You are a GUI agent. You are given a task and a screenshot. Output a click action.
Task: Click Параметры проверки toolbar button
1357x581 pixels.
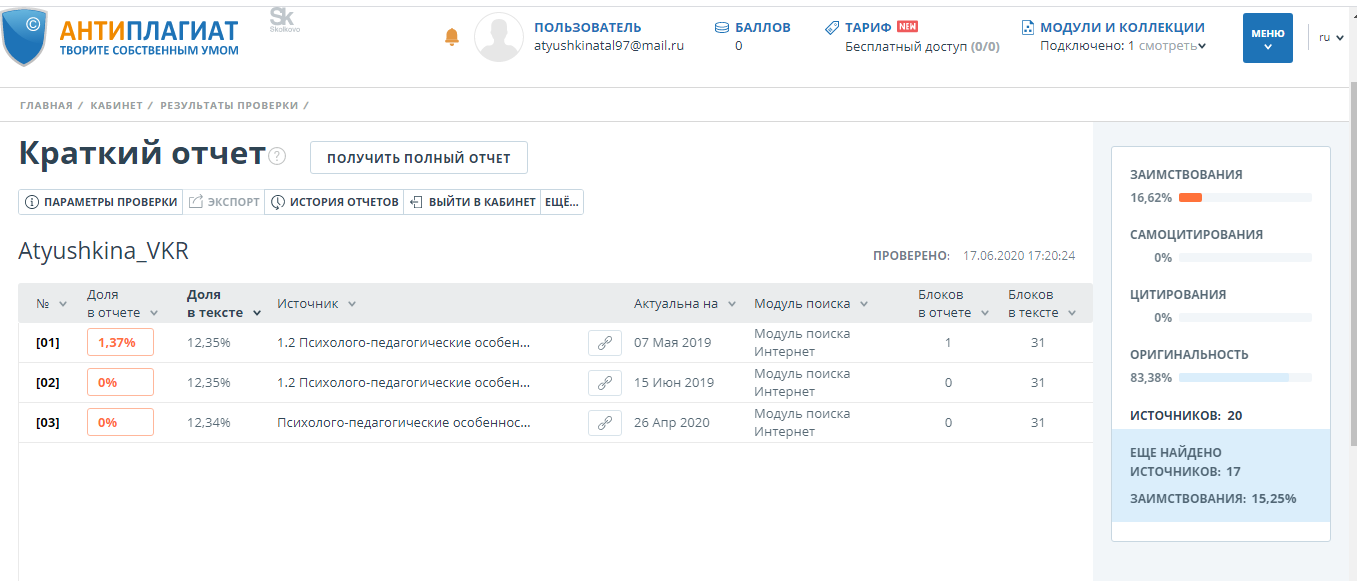(101, 202)
